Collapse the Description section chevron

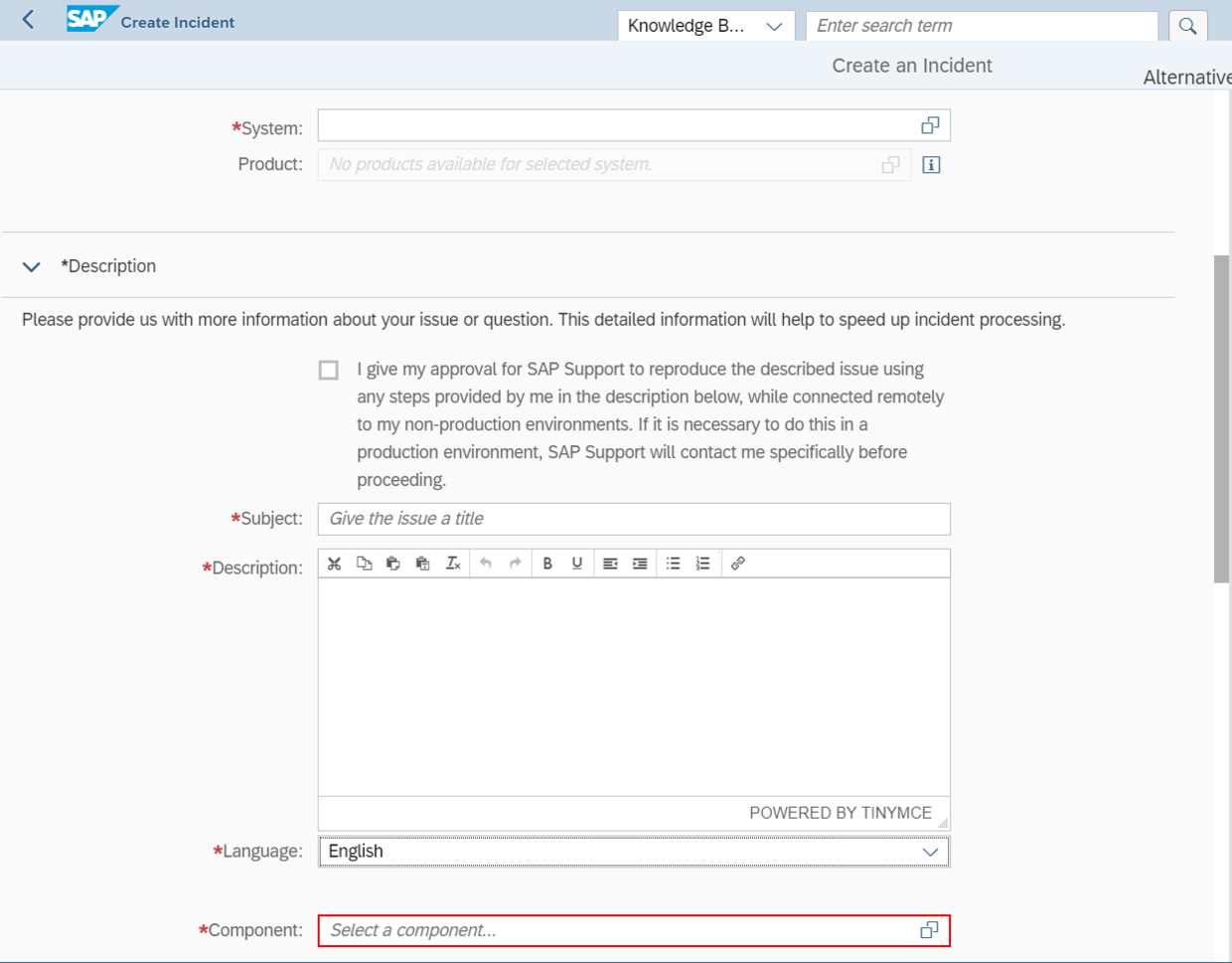click(x=32, y=266)
